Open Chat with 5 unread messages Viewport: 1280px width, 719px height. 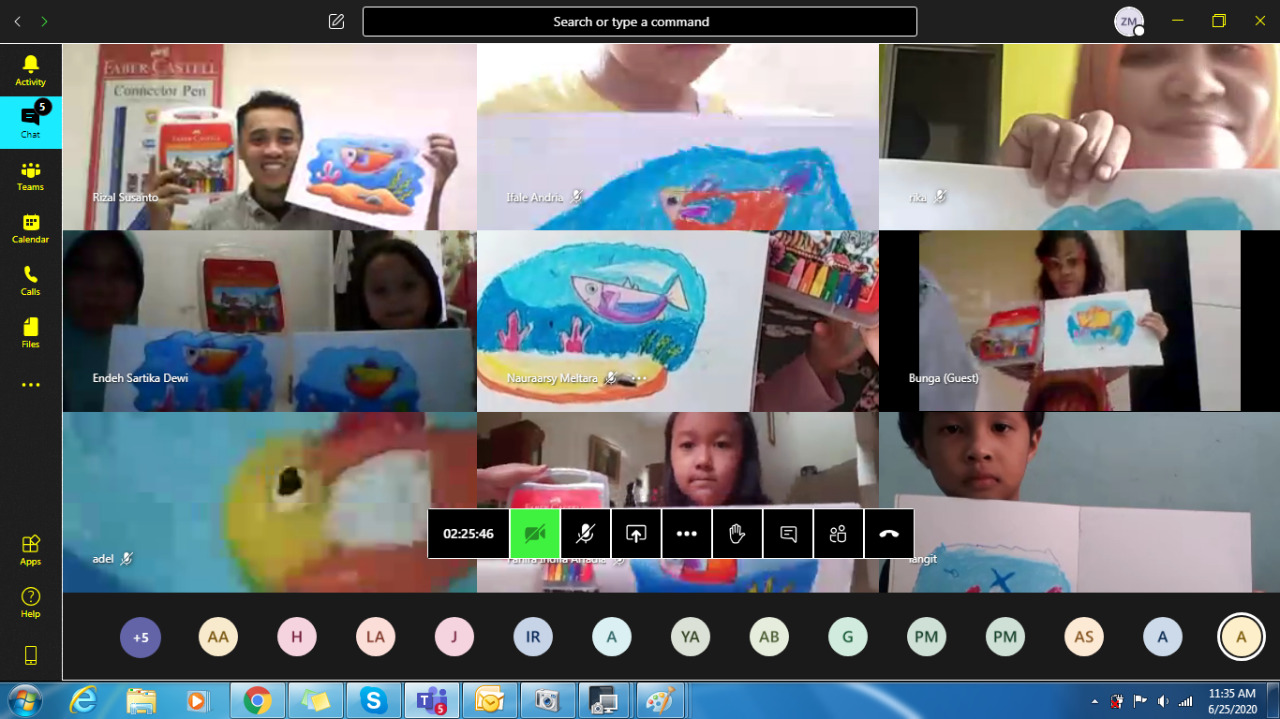tap(30, 122)
